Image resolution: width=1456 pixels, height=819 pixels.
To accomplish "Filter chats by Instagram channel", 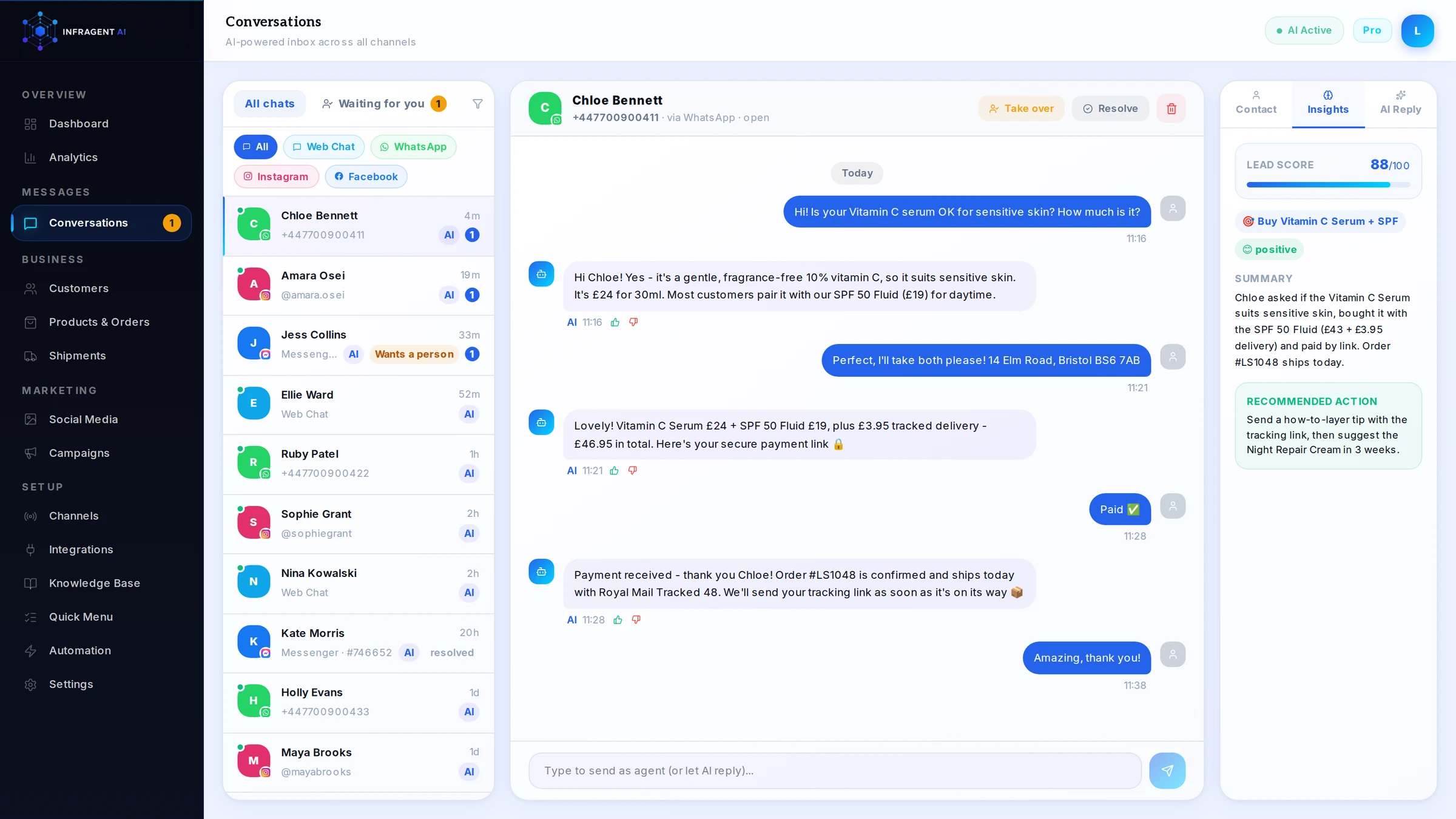I will [276, 177].
